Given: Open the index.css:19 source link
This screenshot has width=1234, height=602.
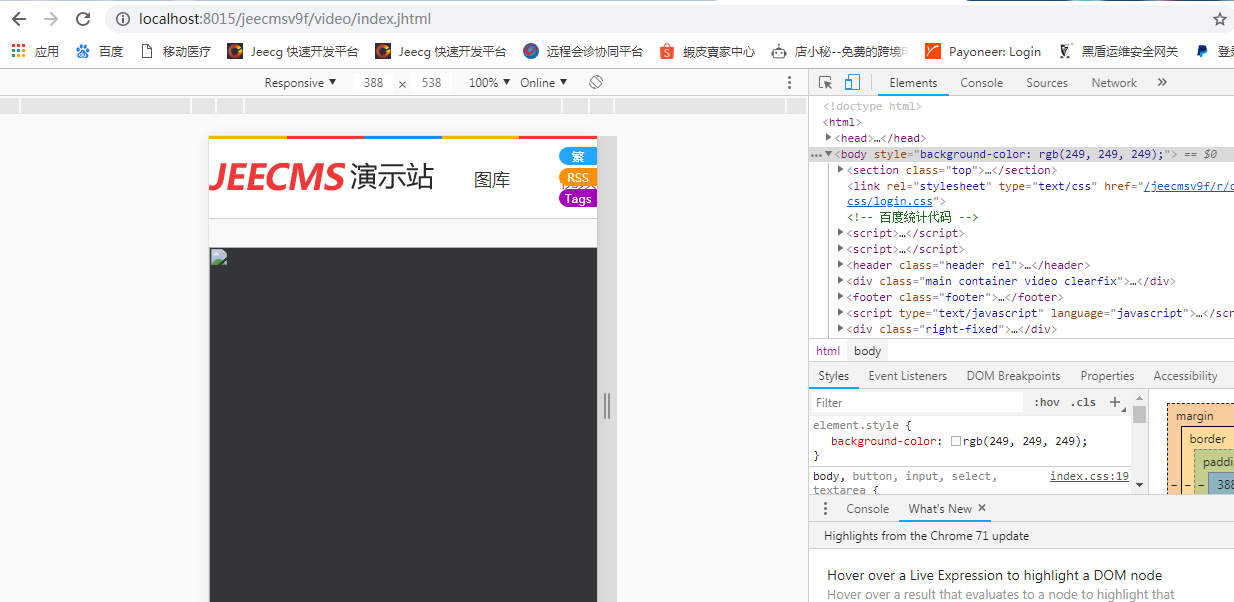Looking at the screenshot, I should (x=1088, y=477).
